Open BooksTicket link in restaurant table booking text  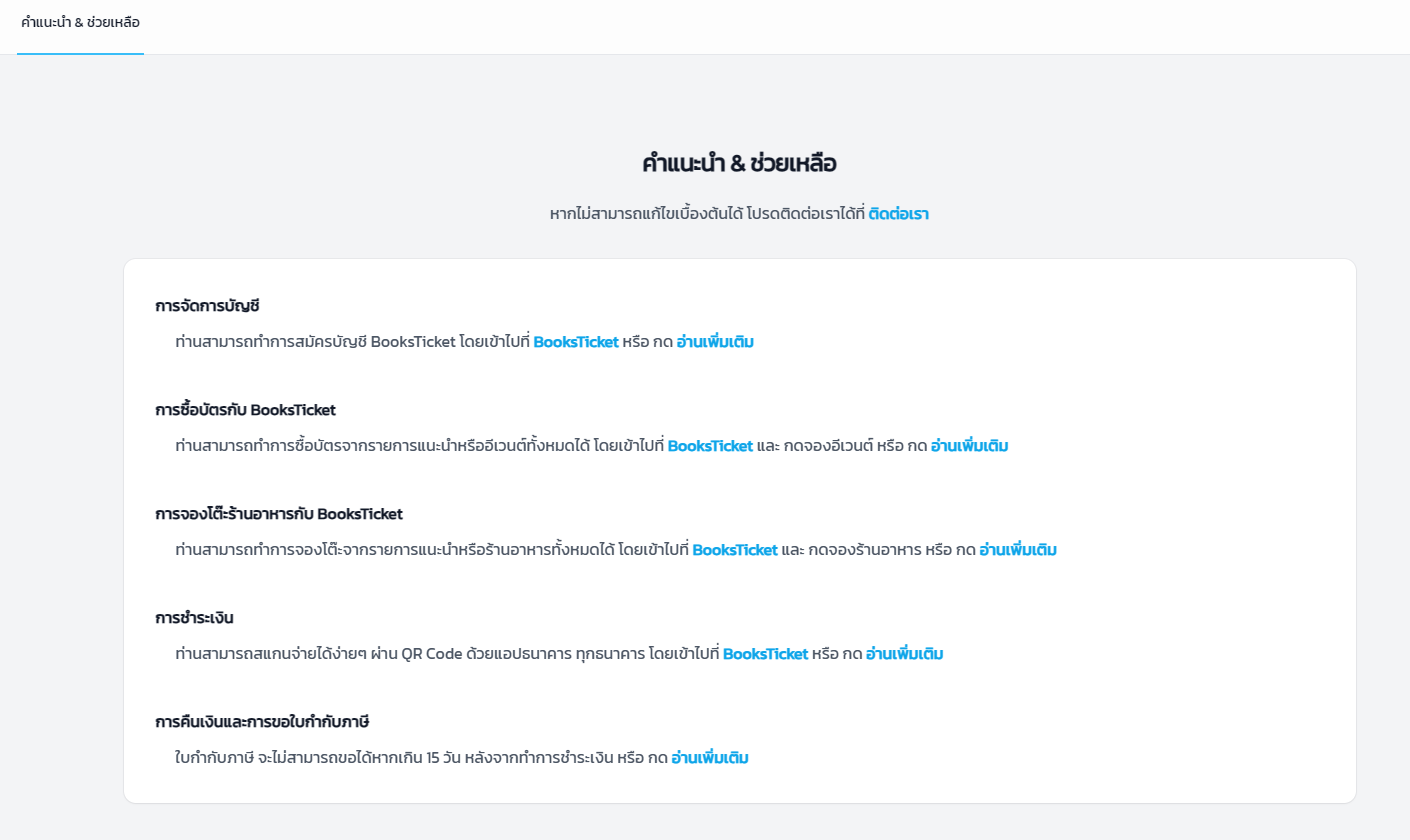click(x=734, y=550)
